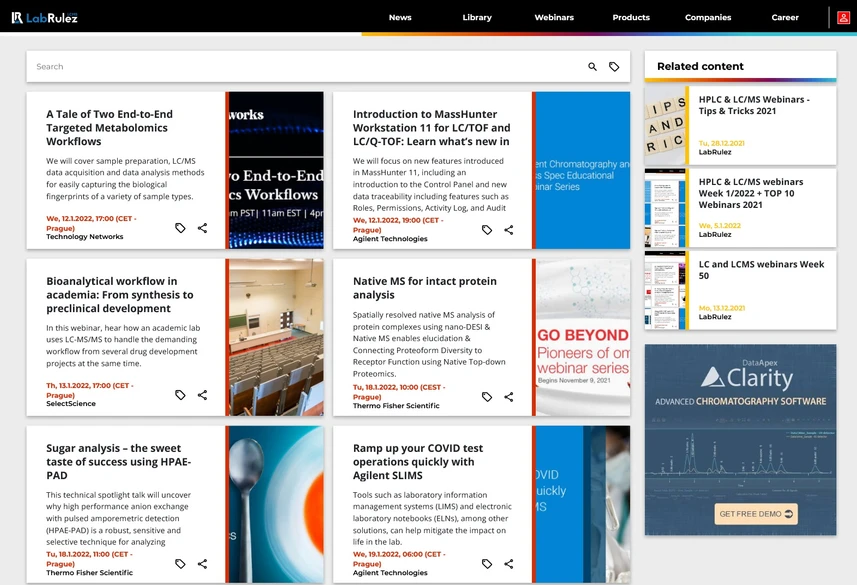Click Agilent Technologies label on MassHunter card
The height and width of the screenshot is (585, 857).
(x=390, y=239)
